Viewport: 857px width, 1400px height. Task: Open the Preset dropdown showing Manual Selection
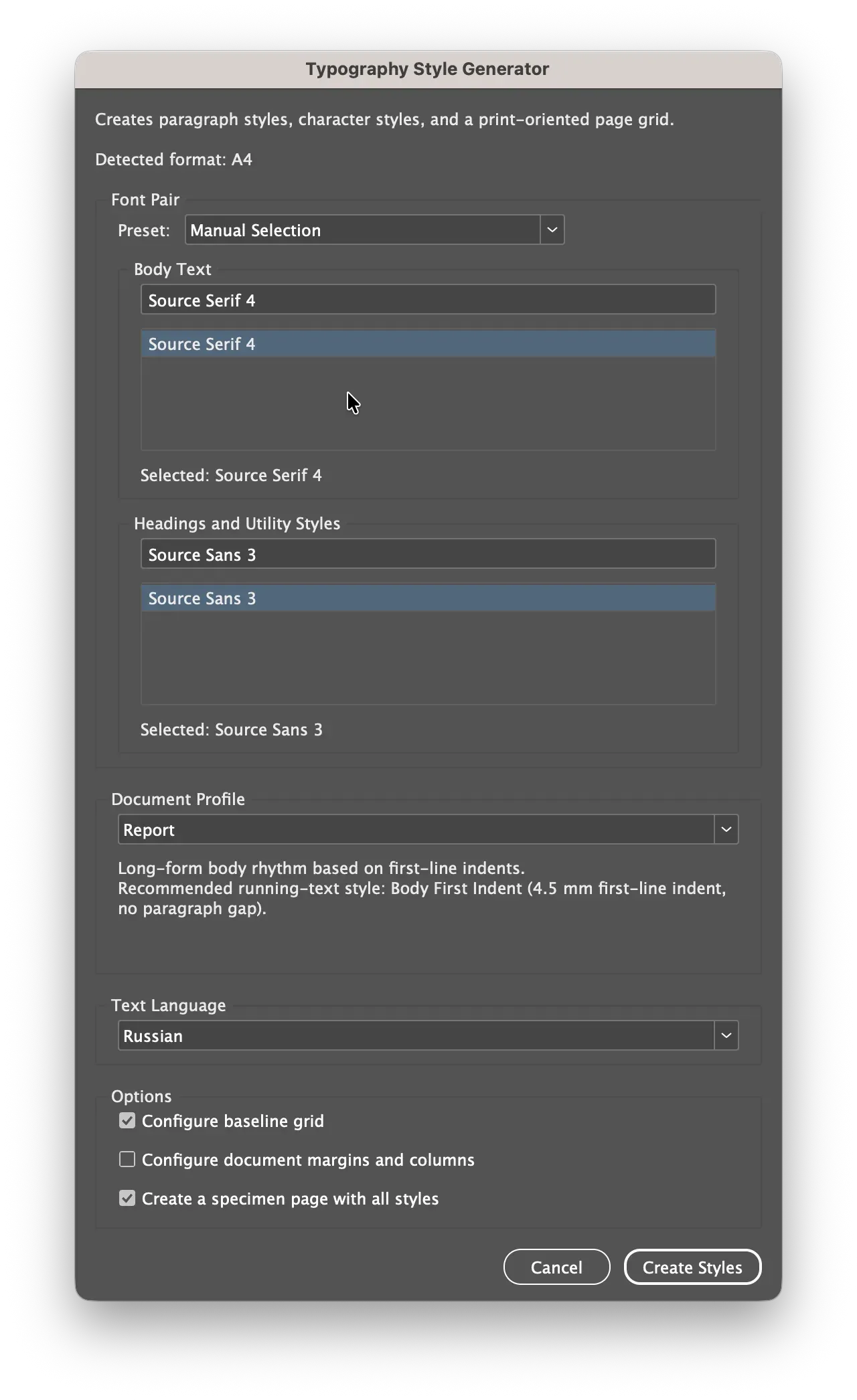[x=374, y=230]
